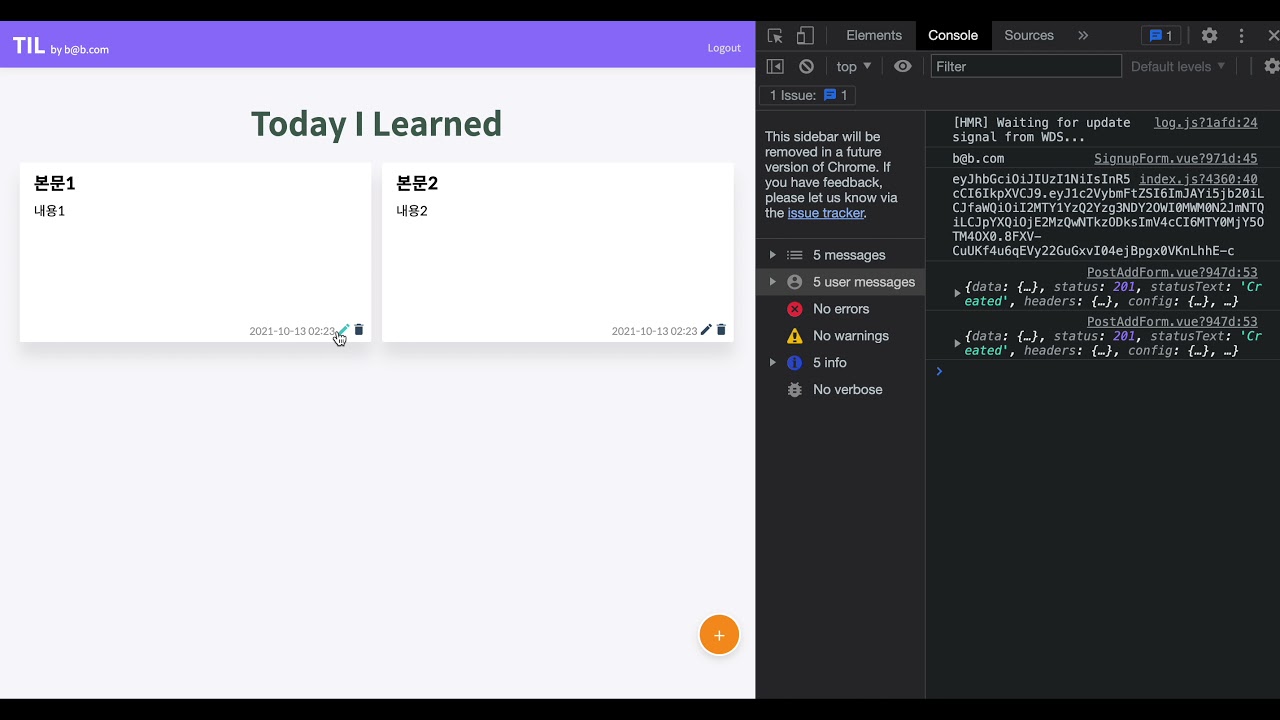Switch to the Elements tab
The image size is (1280, 720).
tap(873, 36)
